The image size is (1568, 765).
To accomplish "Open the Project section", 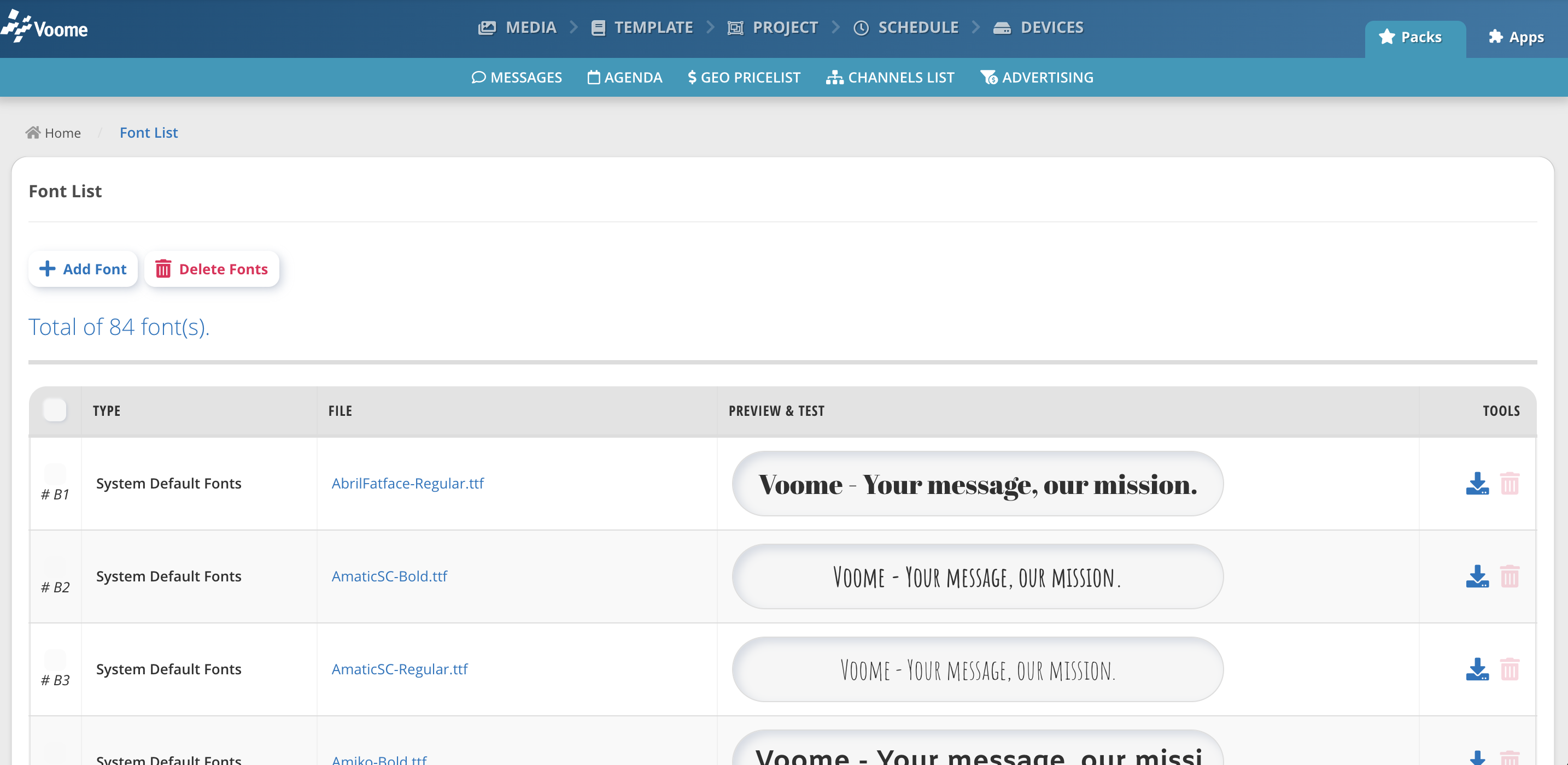I will click(773, 27).
